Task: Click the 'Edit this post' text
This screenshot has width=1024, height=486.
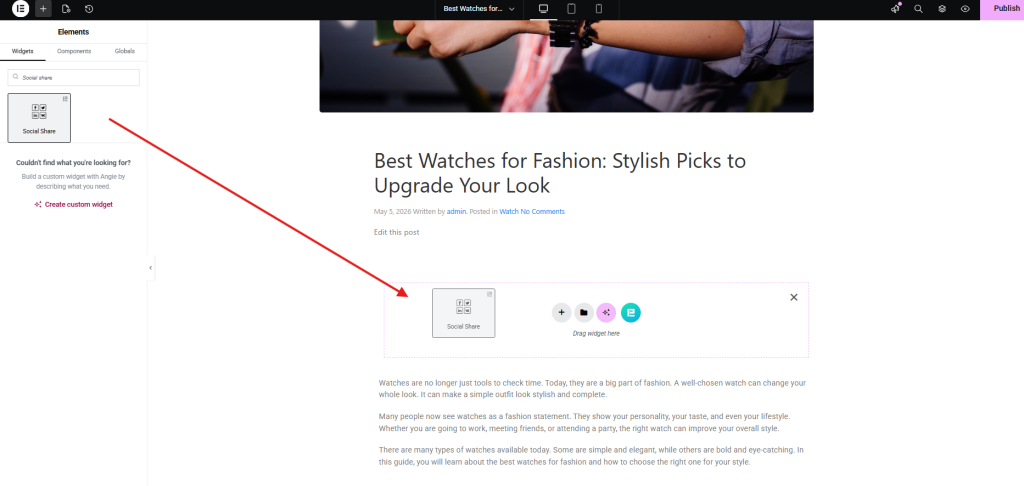Action: tap(396, 233)
